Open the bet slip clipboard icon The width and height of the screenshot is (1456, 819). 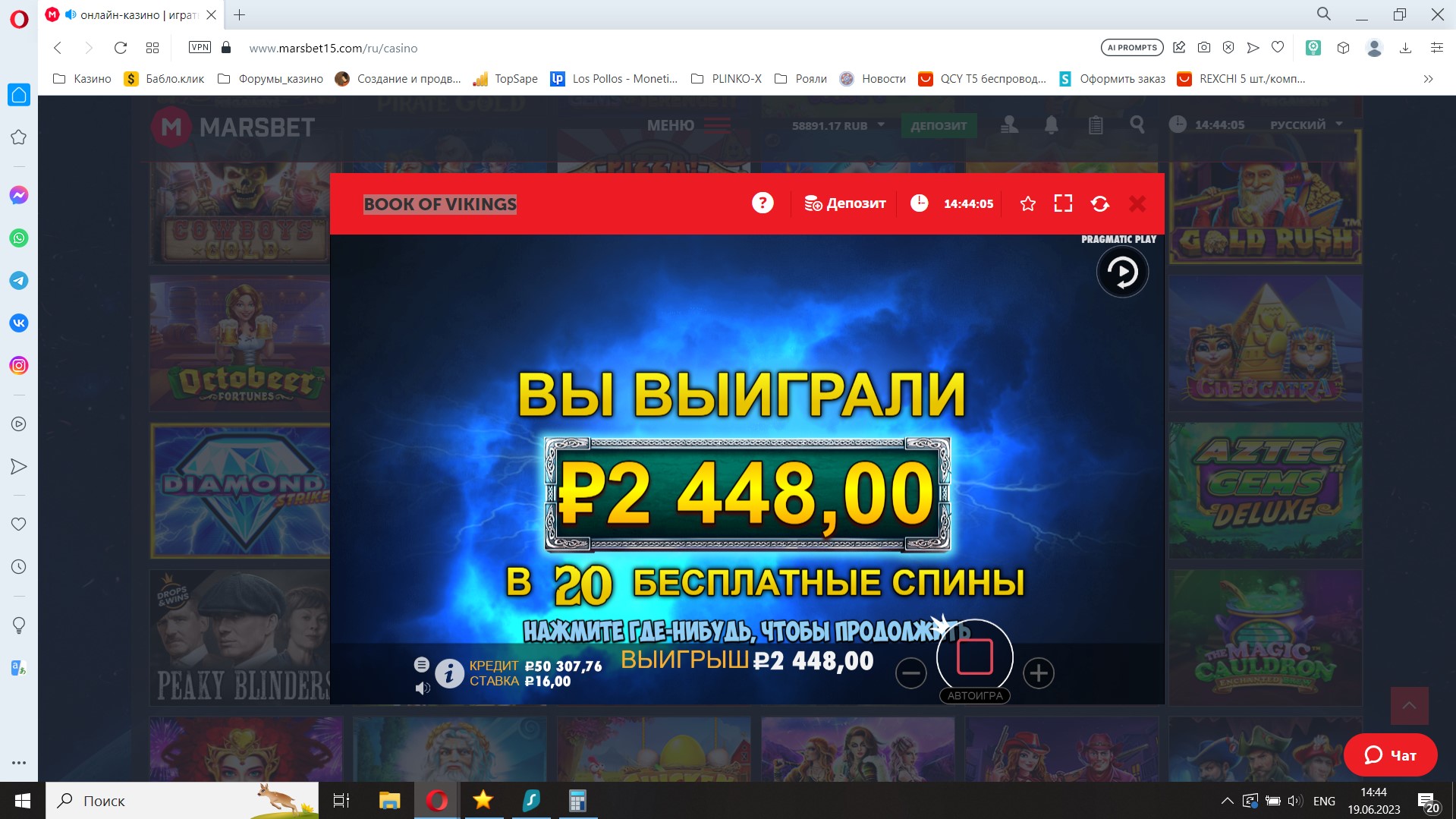pos(1095,125)
